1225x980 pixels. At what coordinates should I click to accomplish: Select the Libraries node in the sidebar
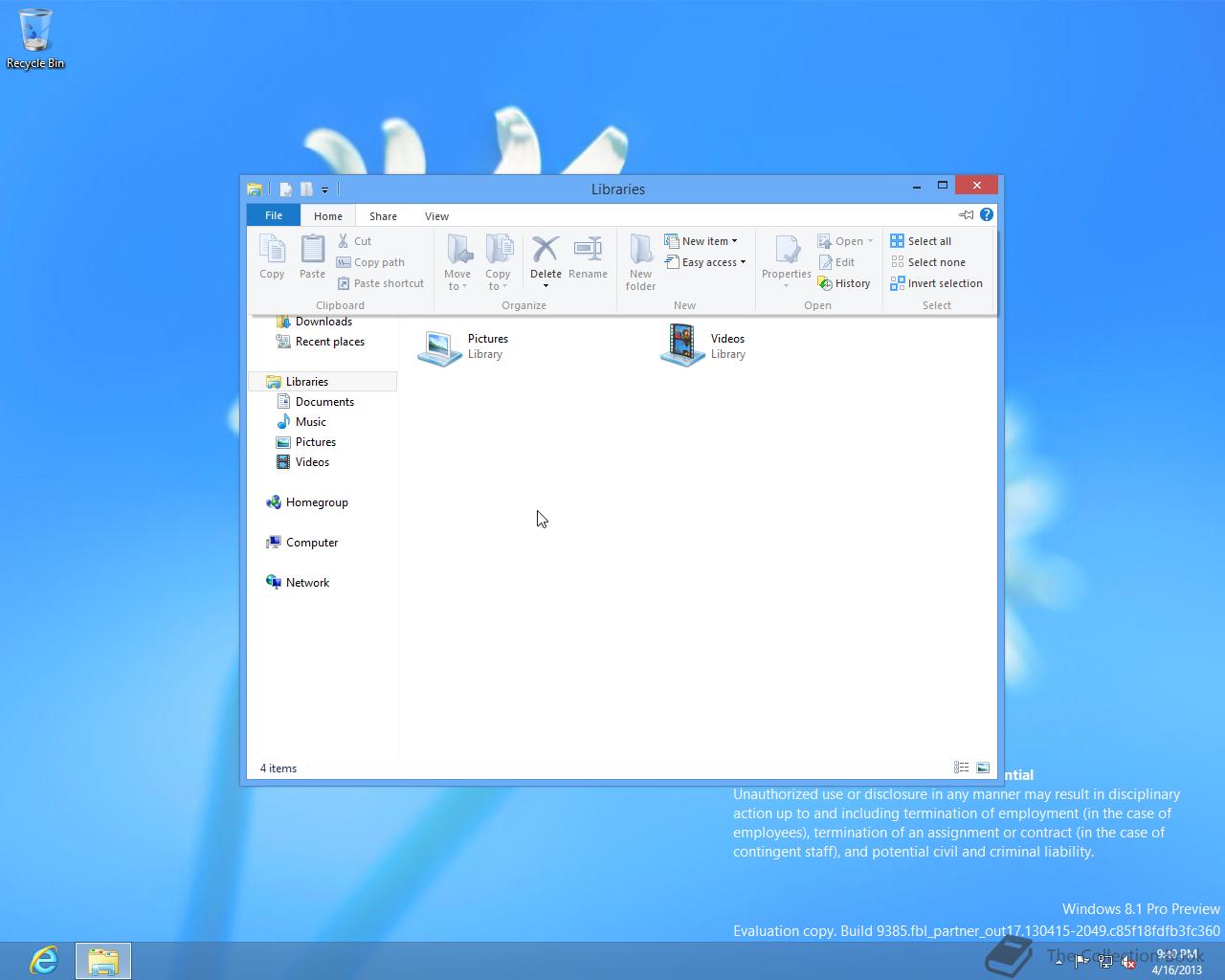(x=323, y=382)
